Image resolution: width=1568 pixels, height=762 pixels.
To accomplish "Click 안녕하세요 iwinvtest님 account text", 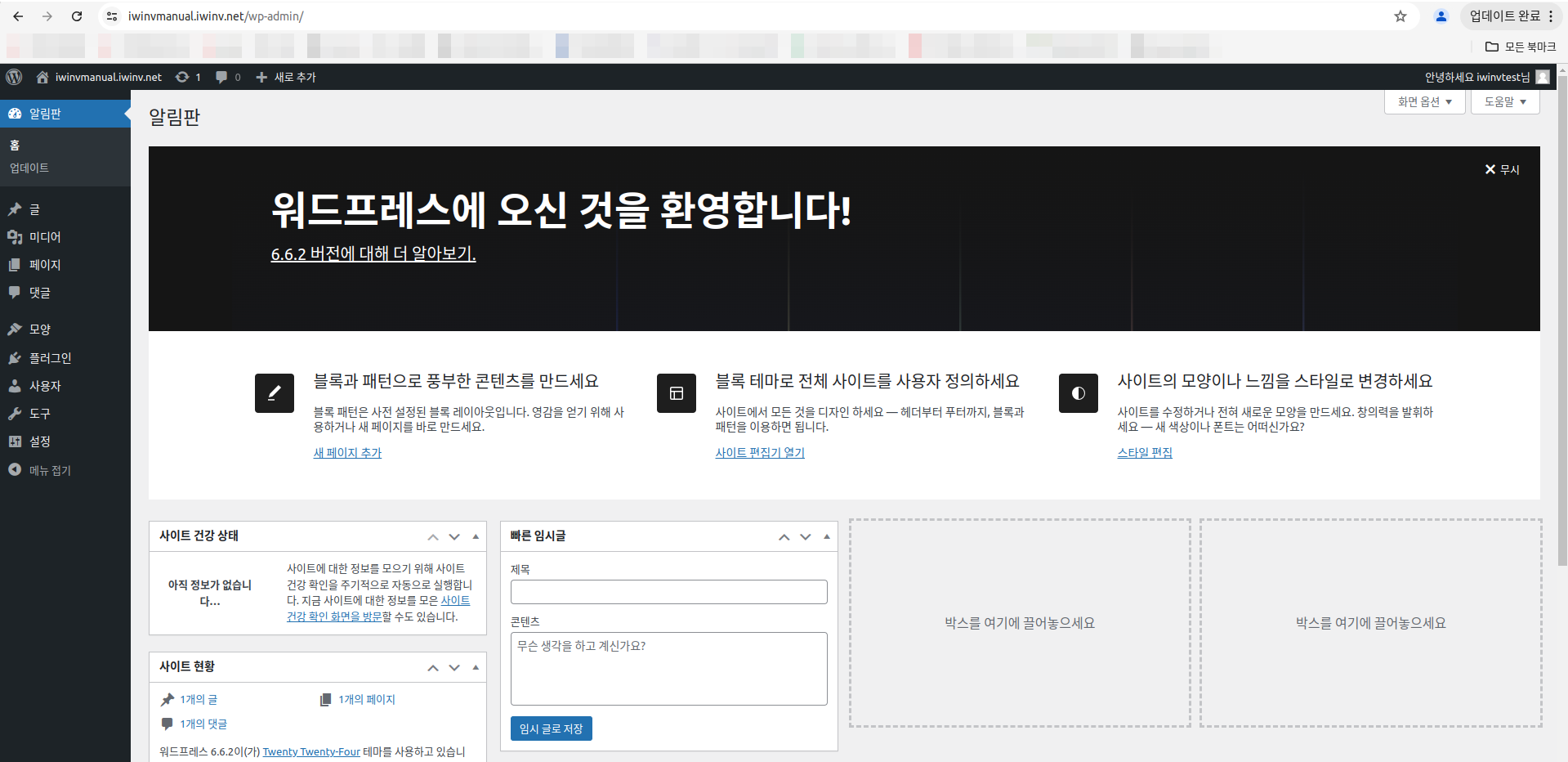I will coord(1477,77).
